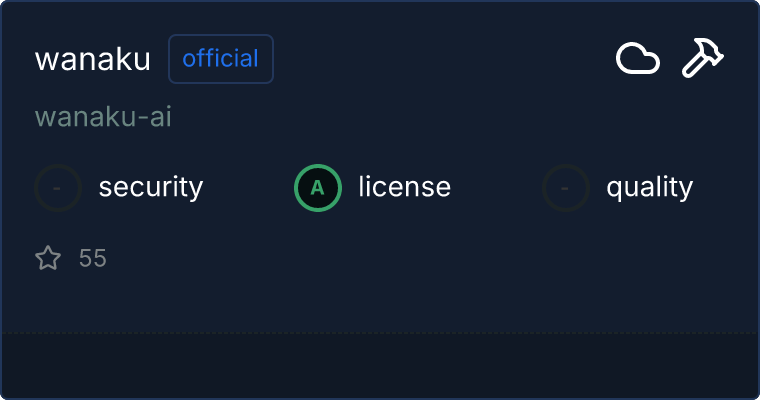Click the dash inside the security circle
The image size is (760, 400).
(58, 188)
